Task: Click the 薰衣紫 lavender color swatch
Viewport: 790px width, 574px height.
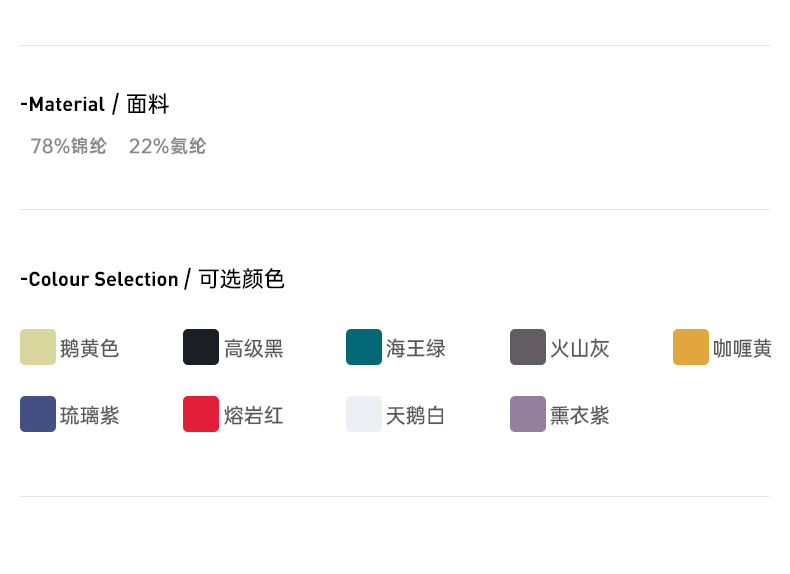Action: 528,414
